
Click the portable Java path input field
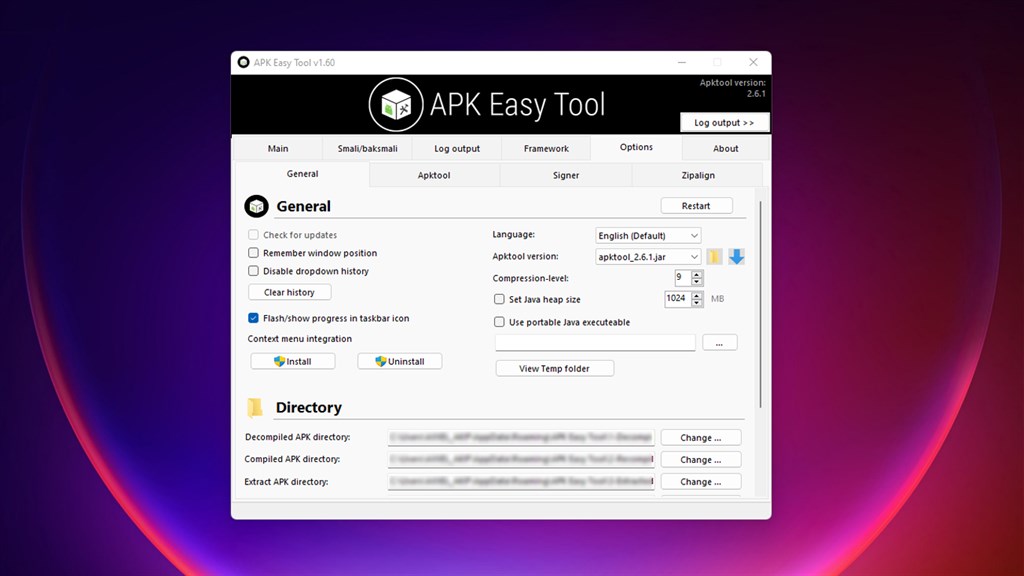[595, 343]
